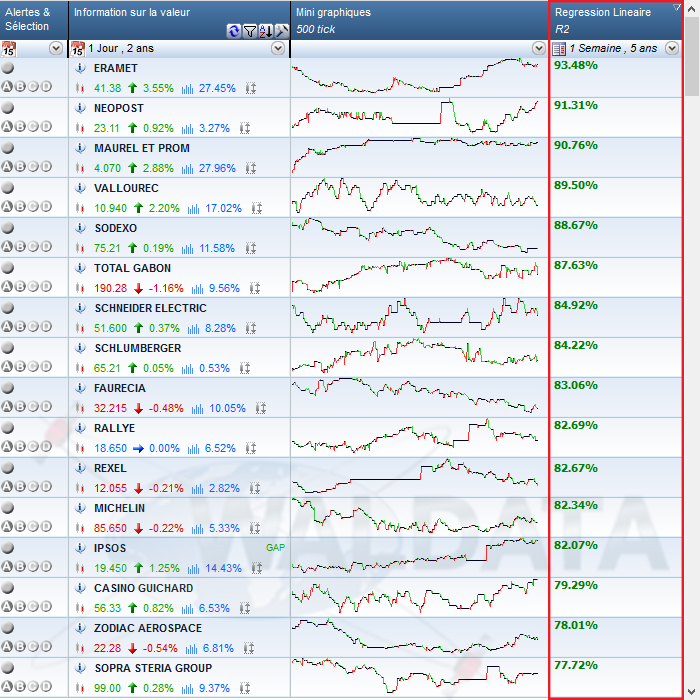Click TOTAL GABON price 190.28
Screen dimensions: 700x700
tap(110, 288)
